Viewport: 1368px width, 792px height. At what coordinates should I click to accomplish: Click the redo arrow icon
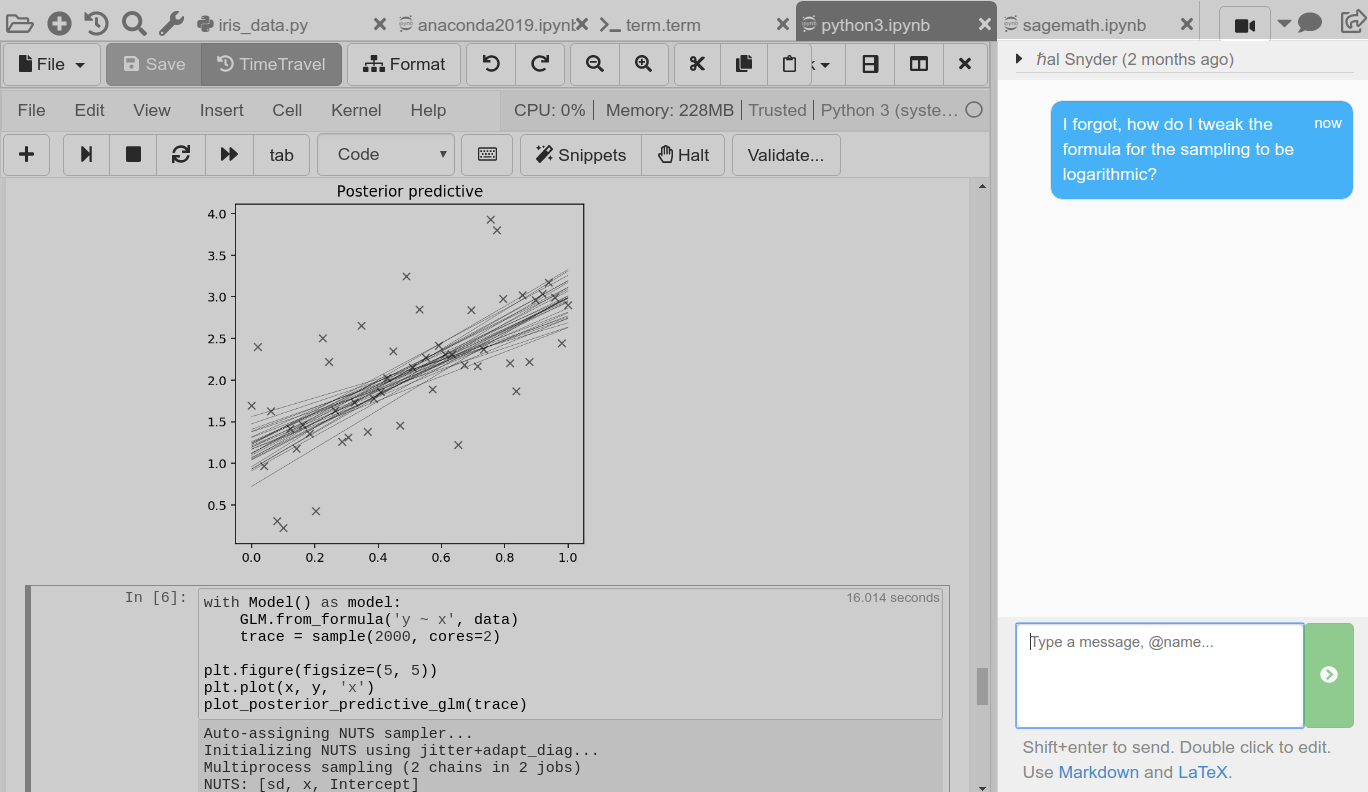[540, 64]
